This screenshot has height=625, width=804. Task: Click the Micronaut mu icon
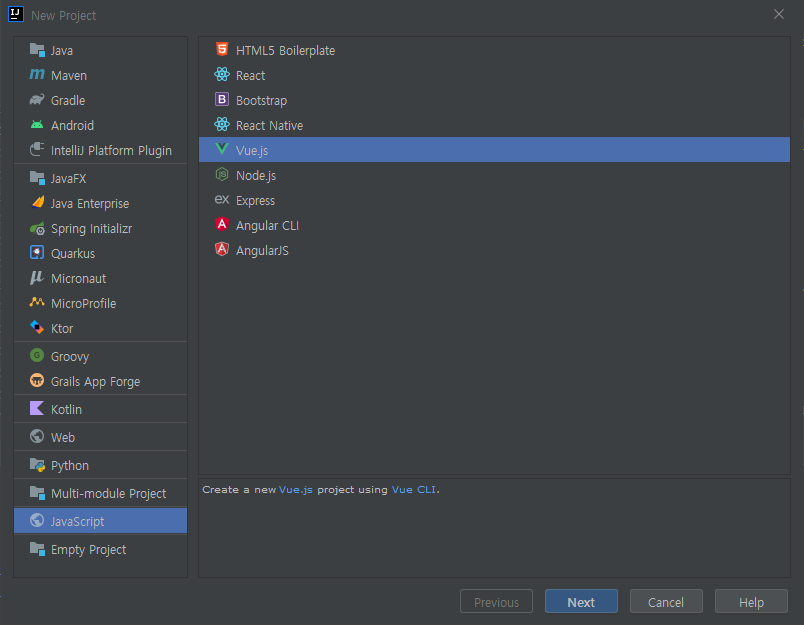37,278
